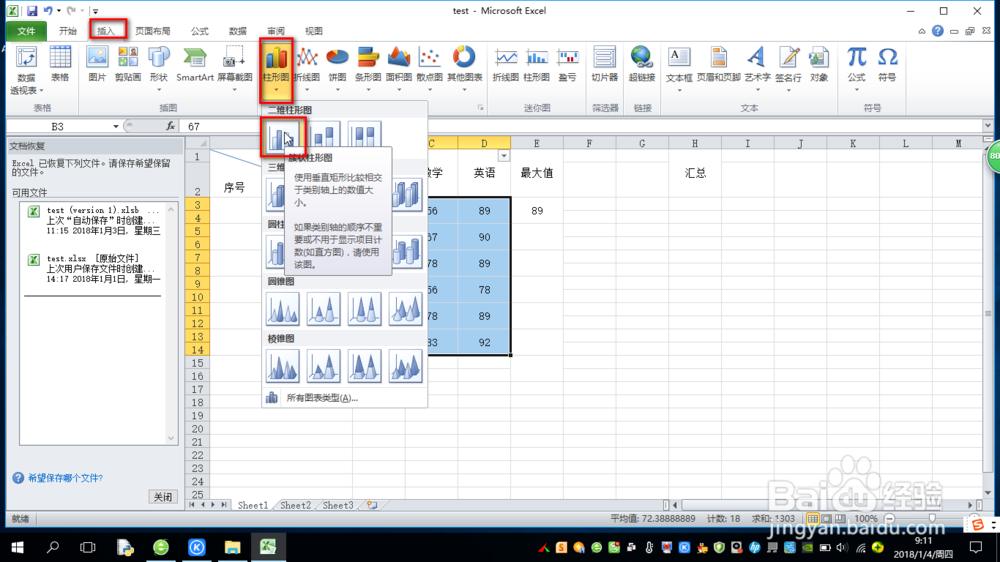
Task: Select the original file test.xlsx
Action: tap(96, 269)
